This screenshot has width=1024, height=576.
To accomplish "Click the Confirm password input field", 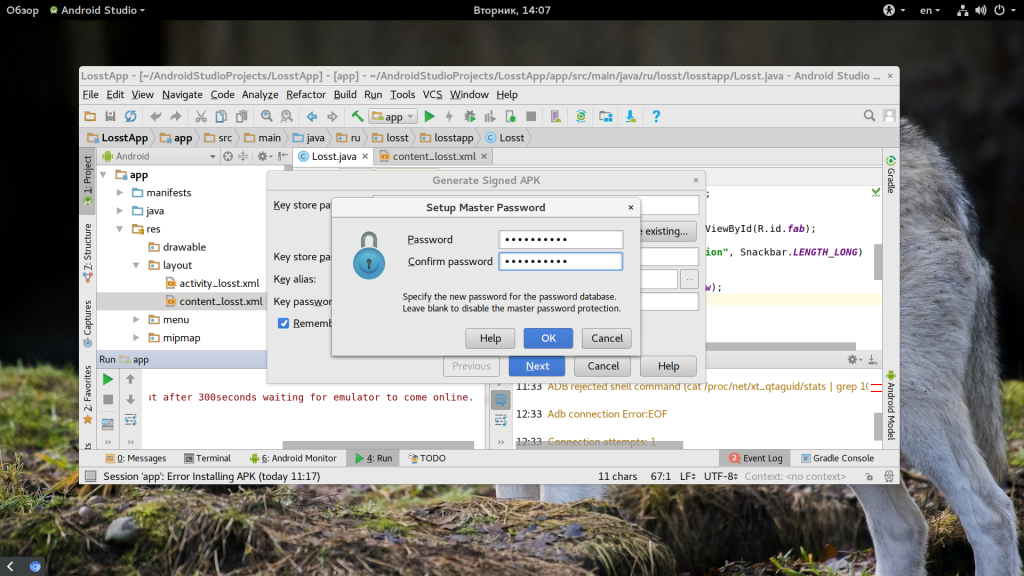I will 560,261.
